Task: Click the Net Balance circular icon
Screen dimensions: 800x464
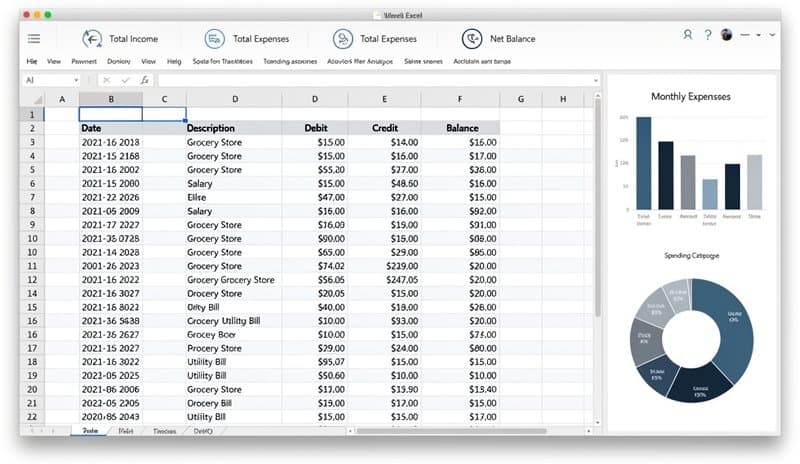Action: tap(472, 39)
